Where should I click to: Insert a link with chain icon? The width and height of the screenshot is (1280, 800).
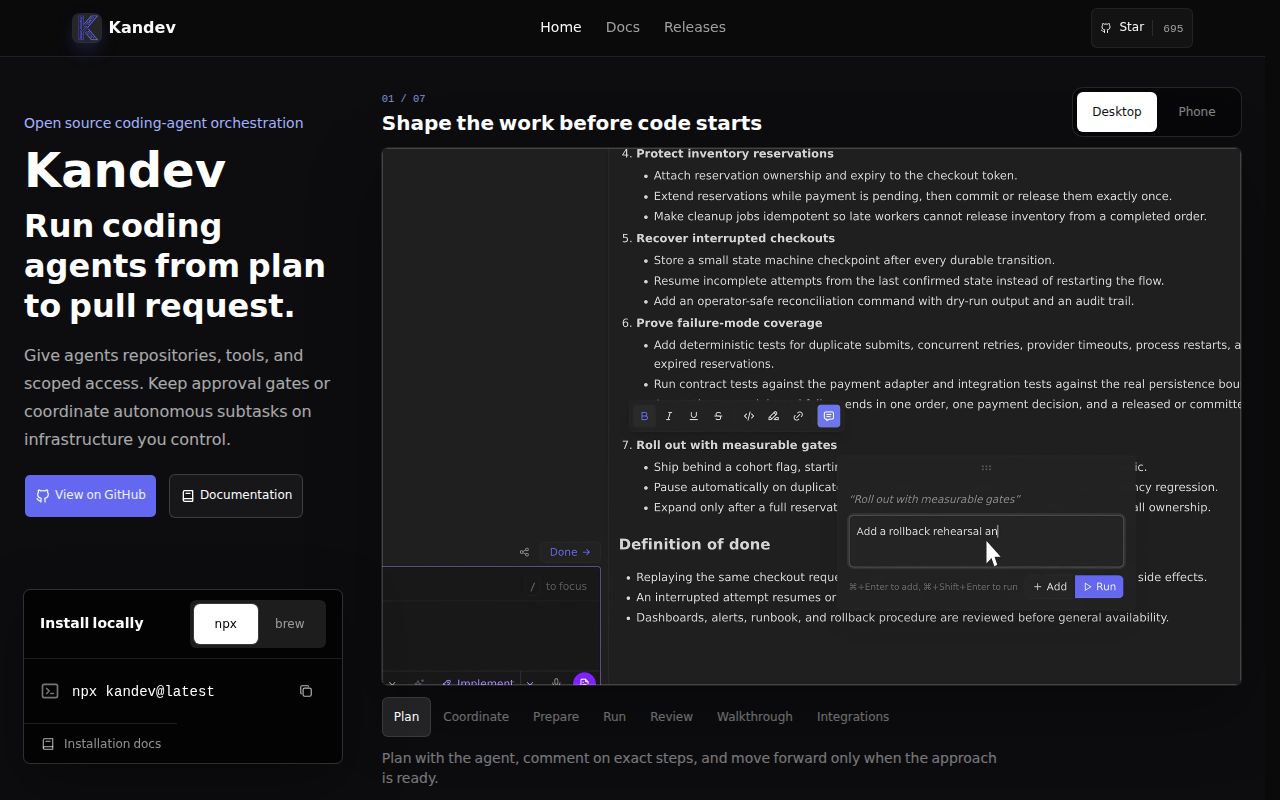pyautogui.click(x=798, y=416)
